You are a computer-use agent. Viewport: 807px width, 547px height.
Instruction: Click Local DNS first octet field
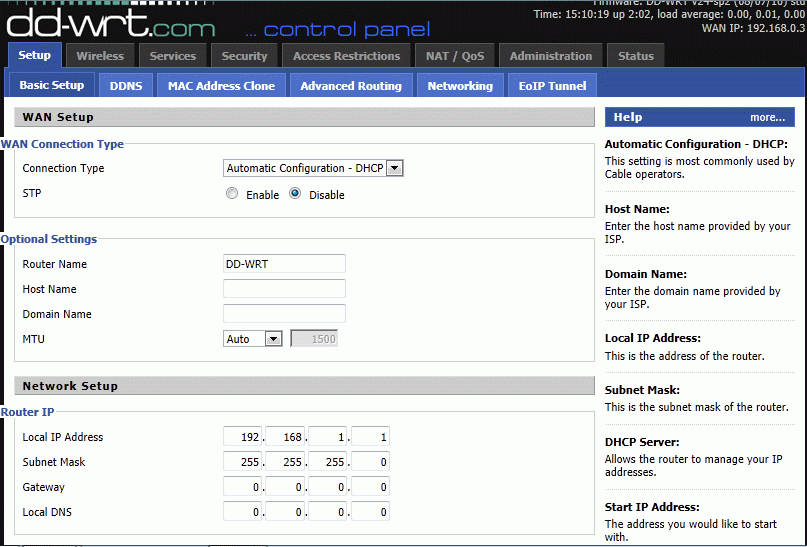pos(242,511)
